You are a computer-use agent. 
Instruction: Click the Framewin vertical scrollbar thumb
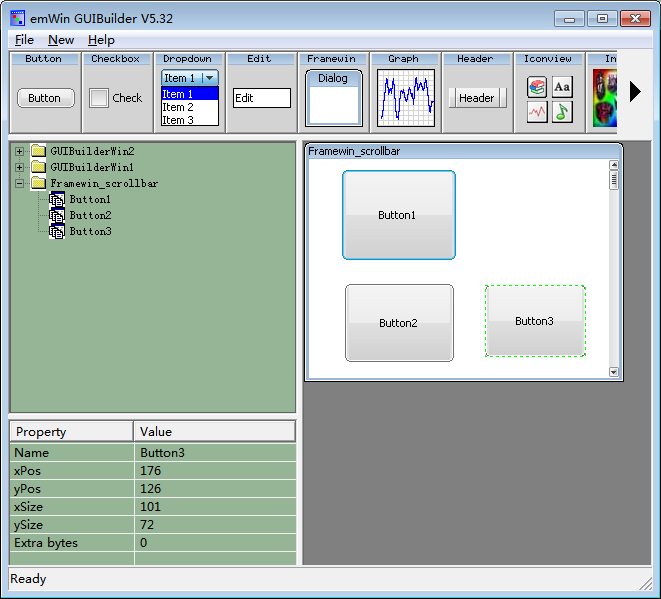click(x=614, y=180)
